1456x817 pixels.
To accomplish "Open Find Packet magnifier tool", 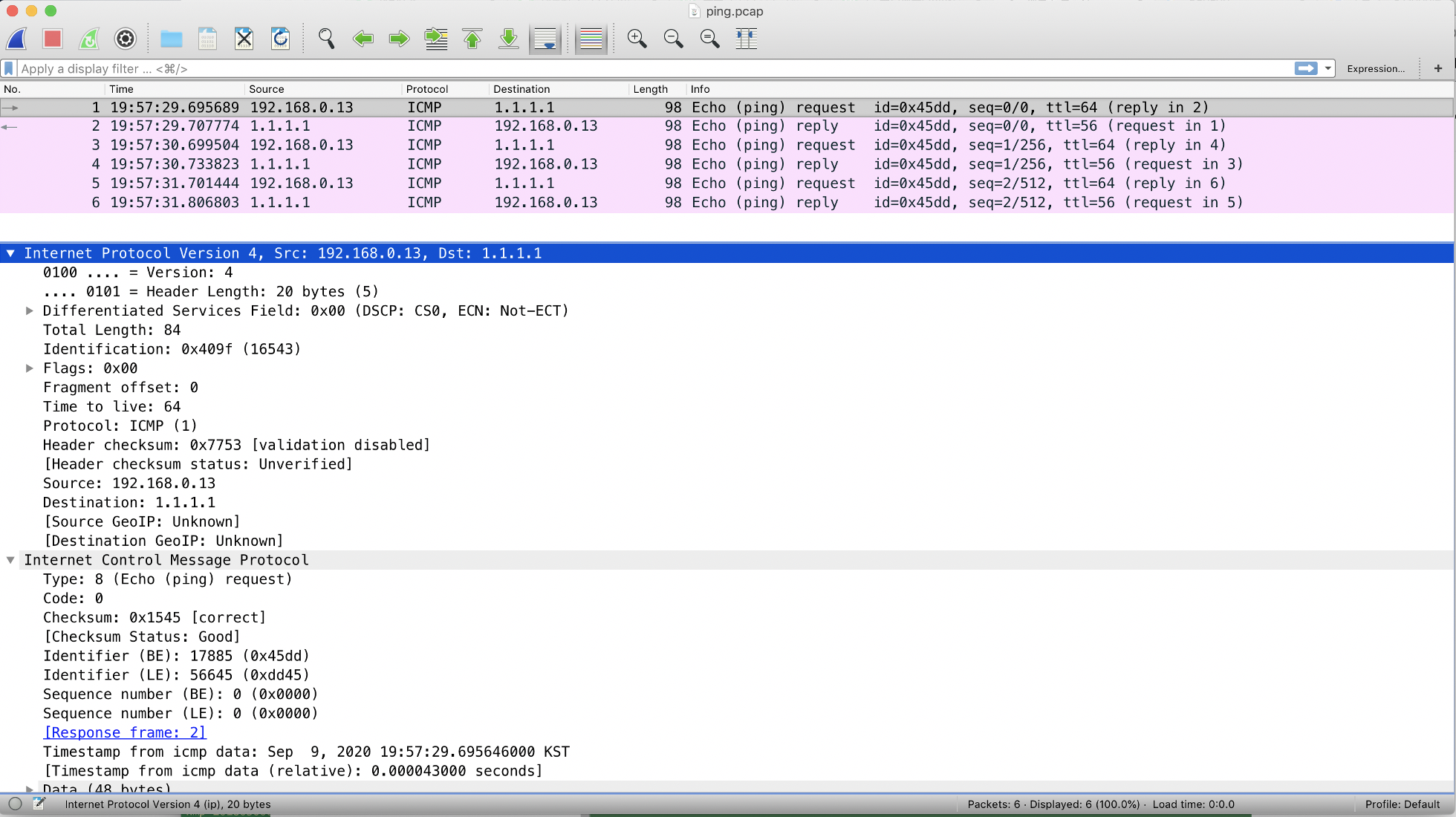I will 326,39.
